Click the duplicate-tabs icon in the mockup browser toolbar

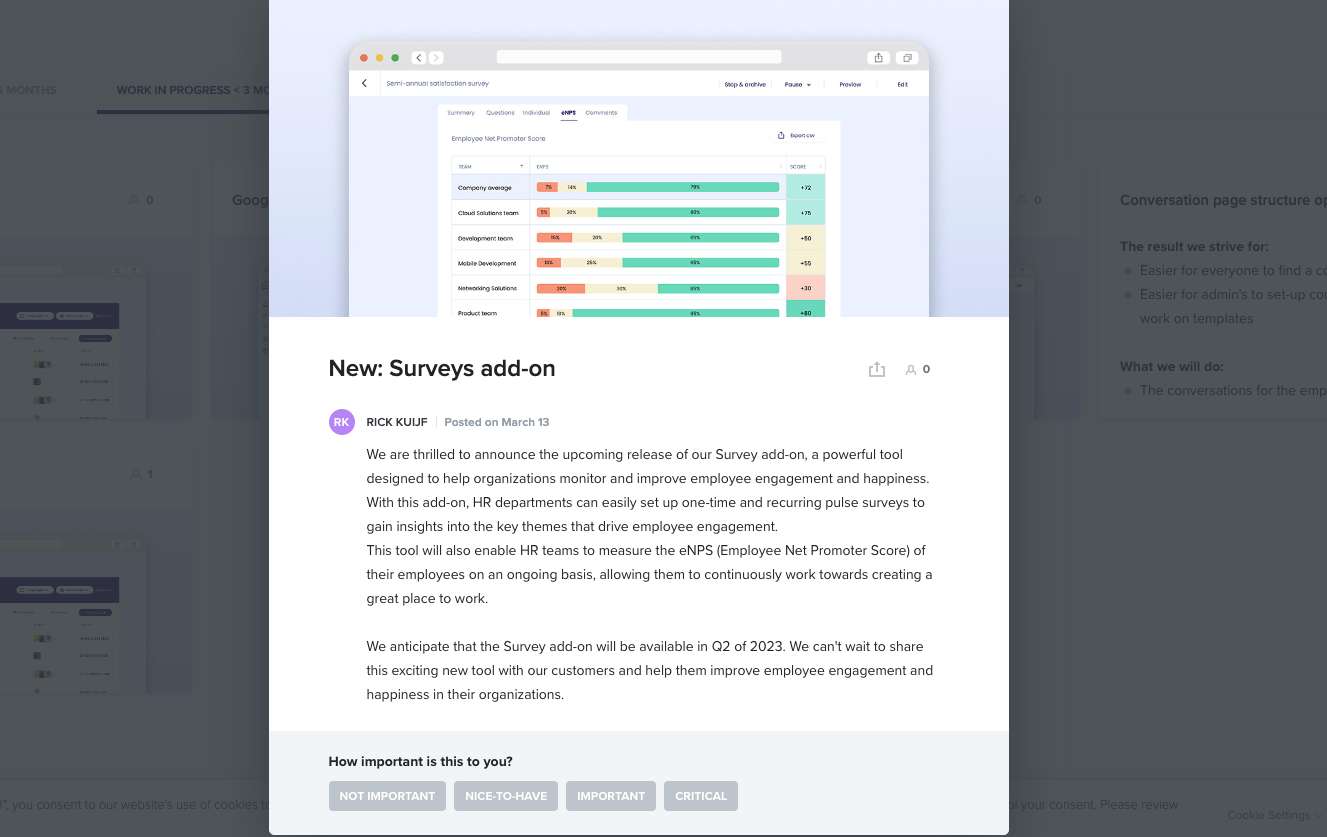click(906, 58)
